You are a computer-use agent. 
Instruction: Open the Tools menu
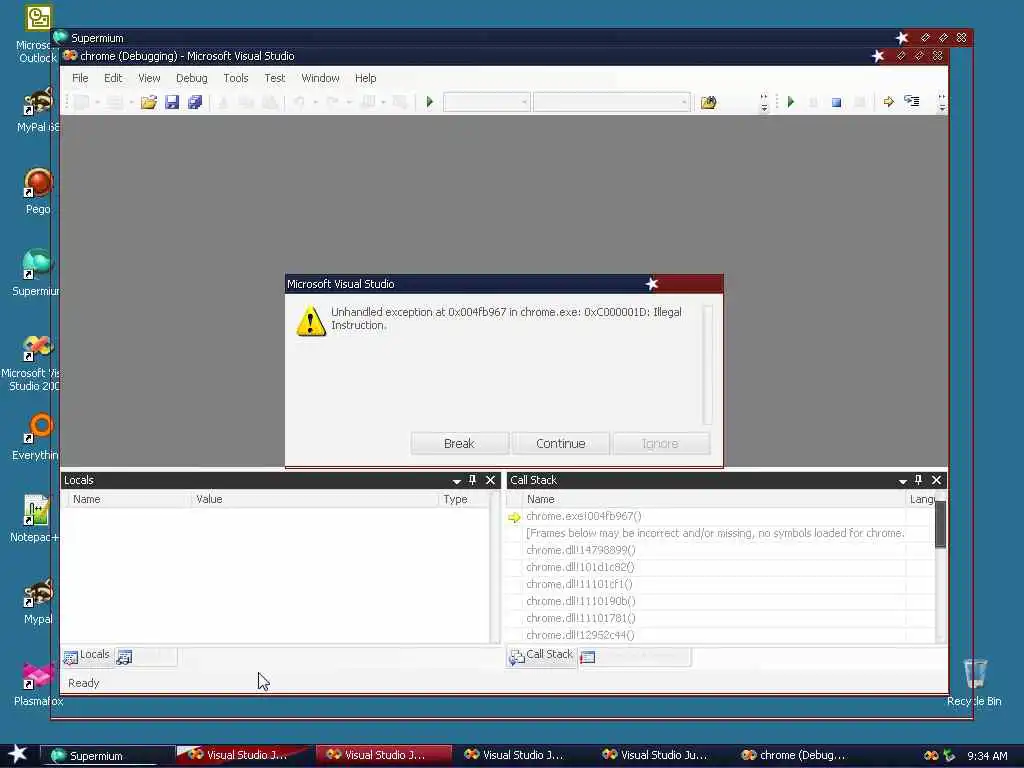(x=236, y=78)
